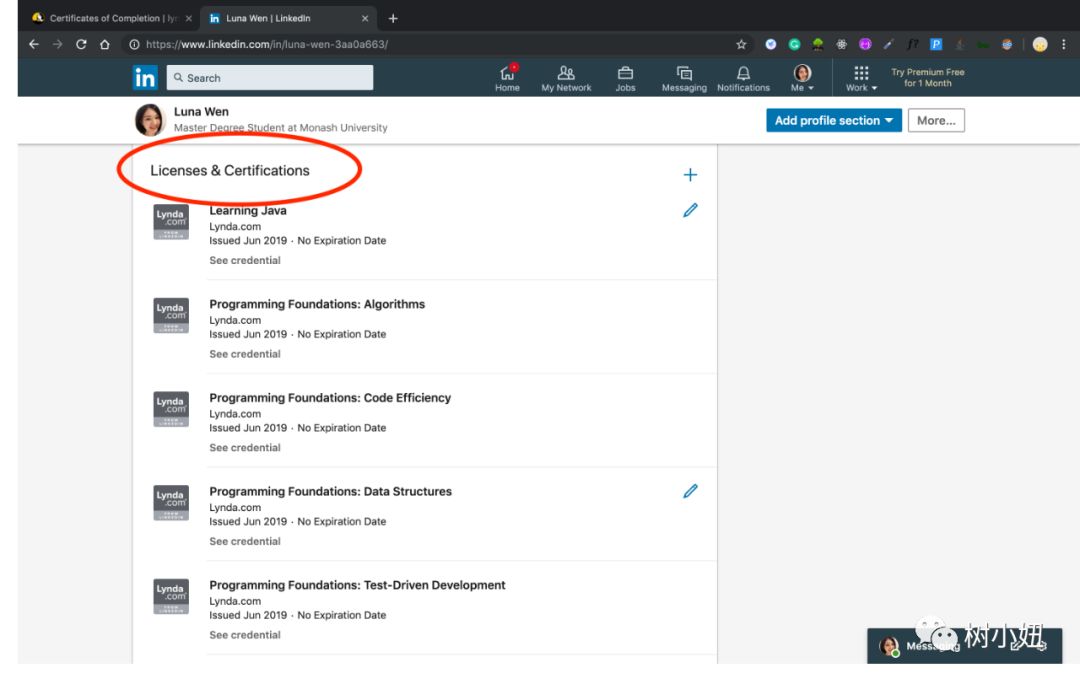Edit the Data Structures certification
This screenshot has width=1080, height=684.
[690, 491]
